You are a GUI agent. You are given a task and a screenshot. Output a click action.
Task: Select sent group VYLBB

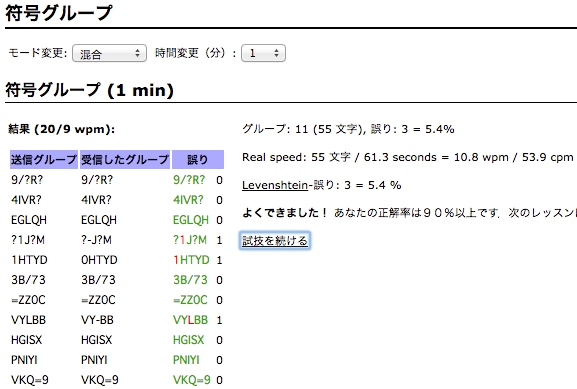[28, 320]
